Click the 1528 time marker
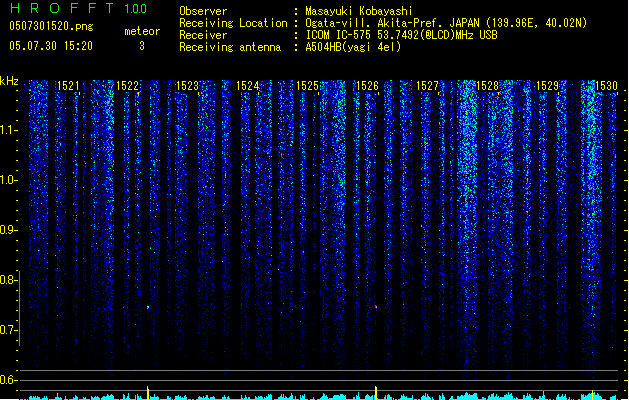 [487, 86]
